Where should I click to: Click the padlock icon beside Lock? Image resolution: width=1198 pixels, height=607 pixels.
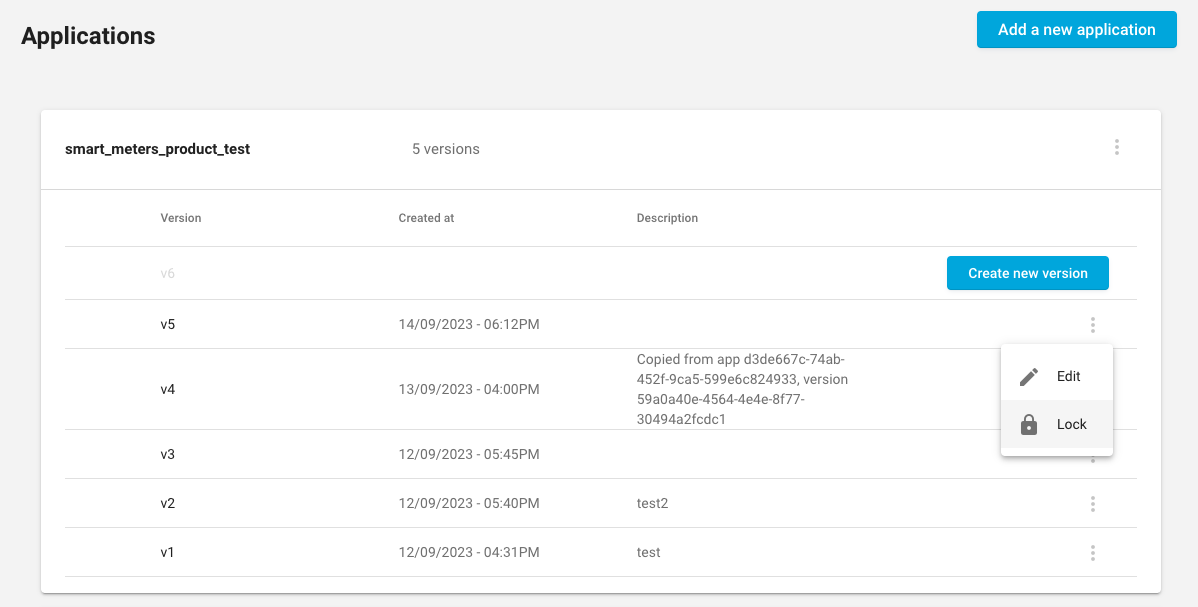tap(1029, 425)
